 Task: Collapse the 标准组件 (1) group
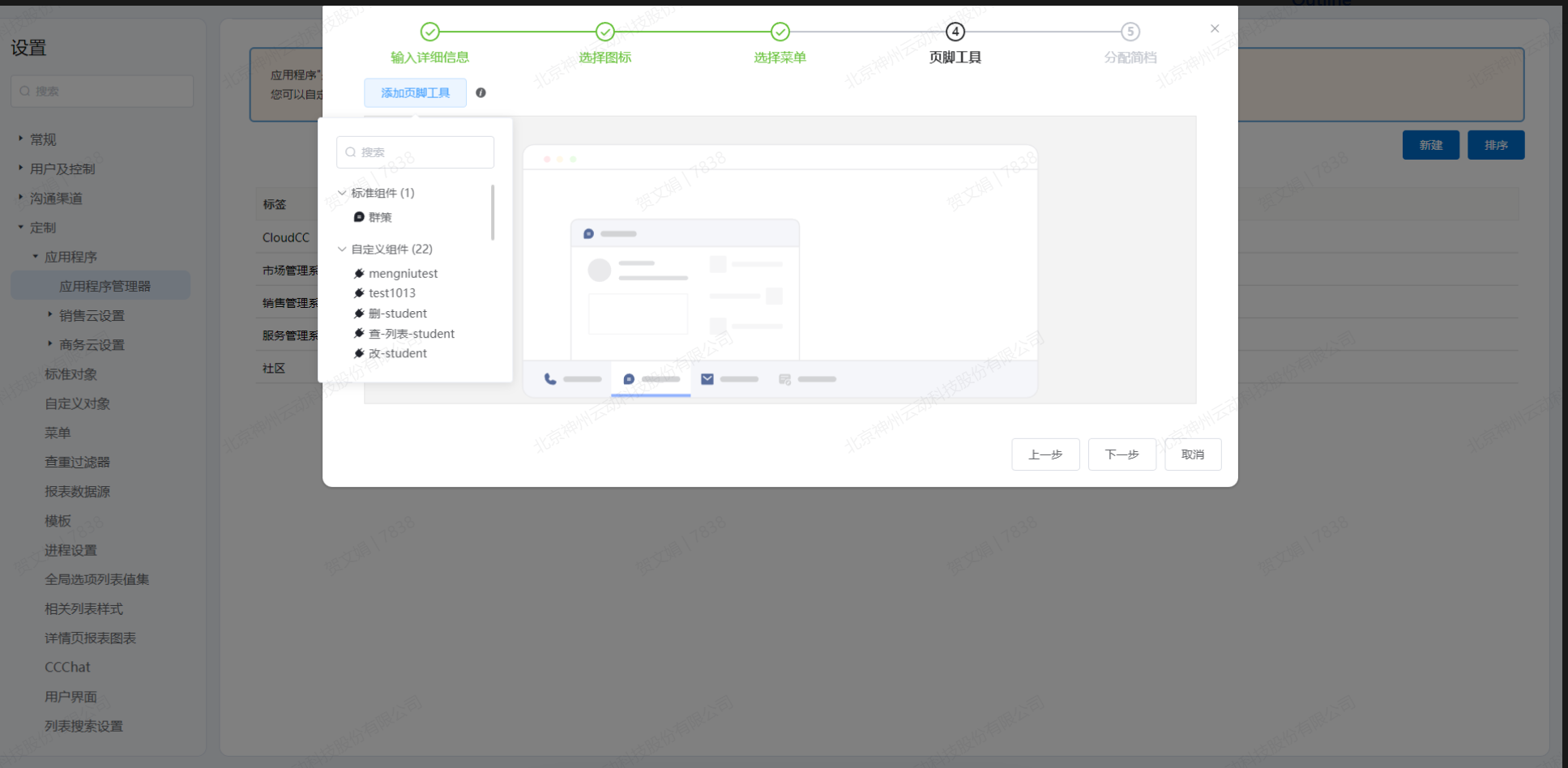(x=342, y=193)
